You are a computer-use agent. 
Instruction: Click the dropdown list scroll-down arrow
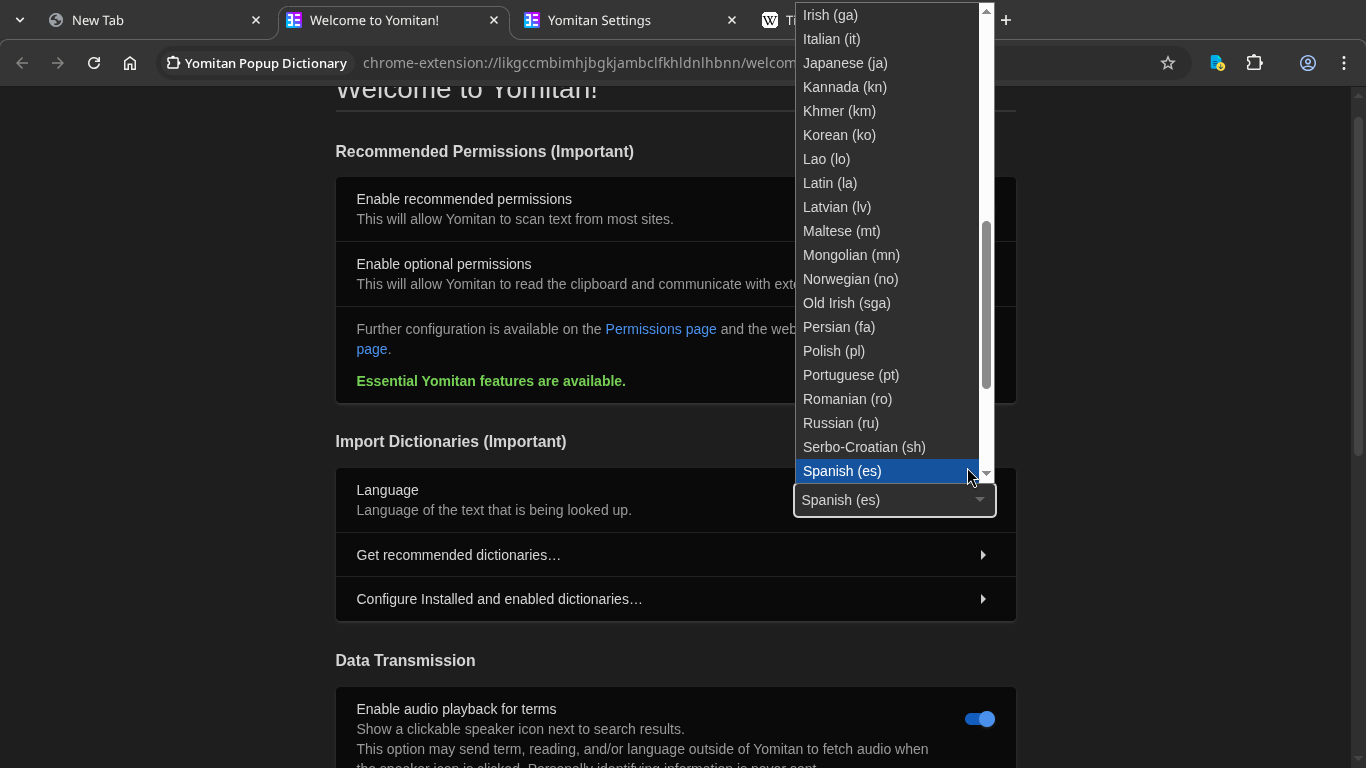coord(986,474)
